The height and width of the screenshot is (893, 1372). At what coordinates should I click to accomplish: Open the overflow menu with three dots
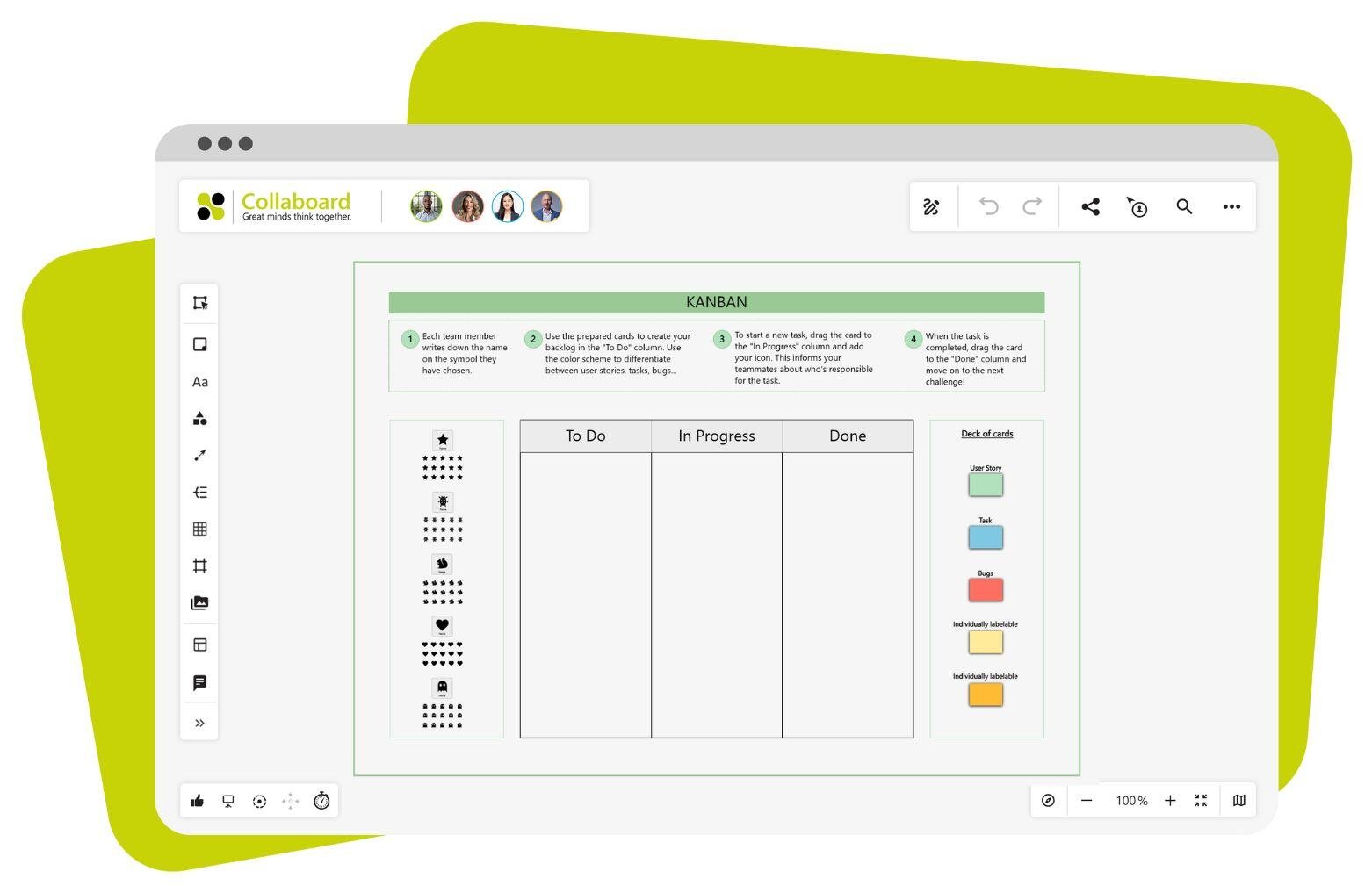(1231, 206)
